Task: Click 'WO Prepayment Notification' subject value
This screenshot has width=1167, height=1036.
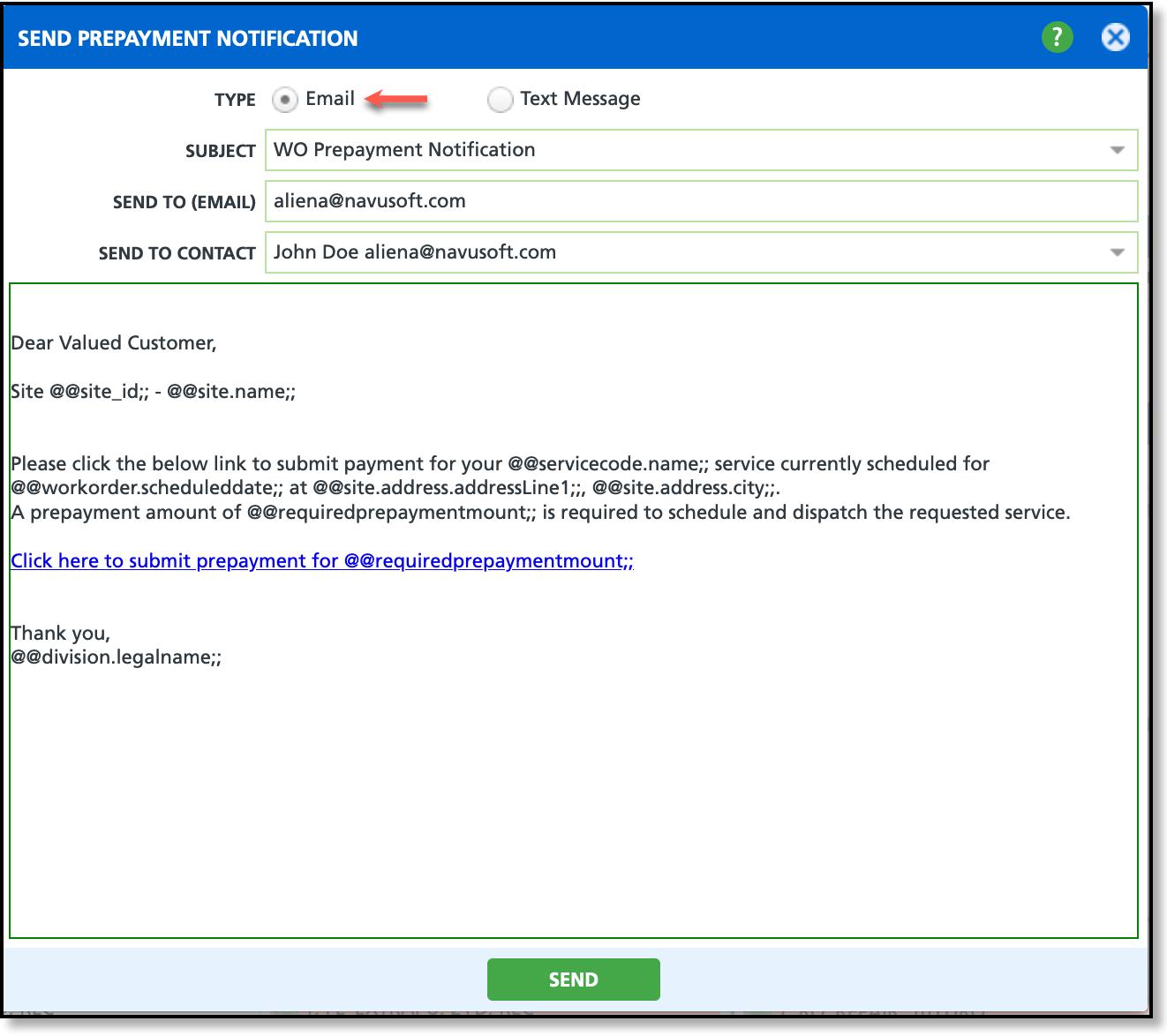Action: tap(404, 150)
